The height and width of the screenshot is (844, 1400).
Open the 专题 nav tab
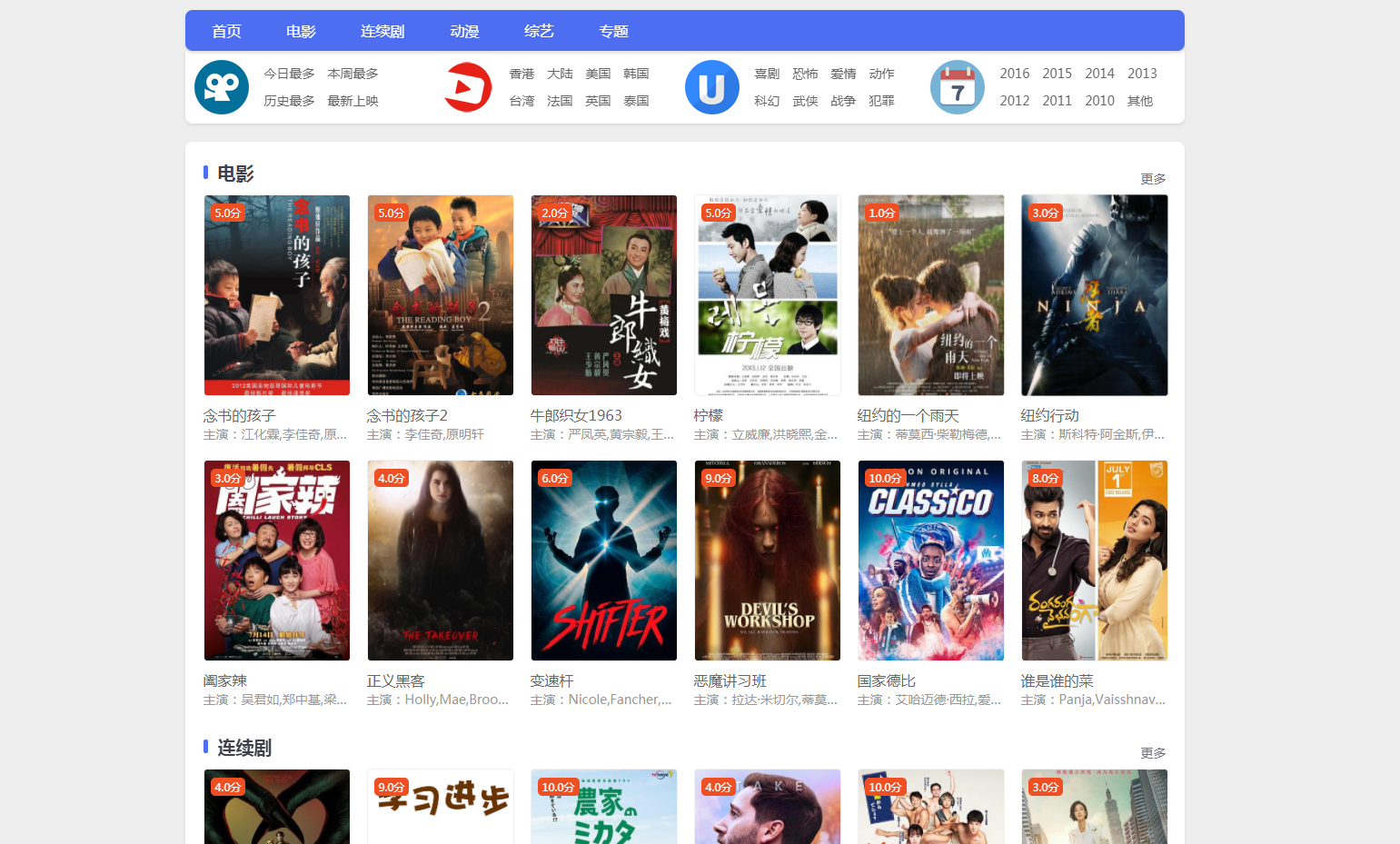[613, 31]
